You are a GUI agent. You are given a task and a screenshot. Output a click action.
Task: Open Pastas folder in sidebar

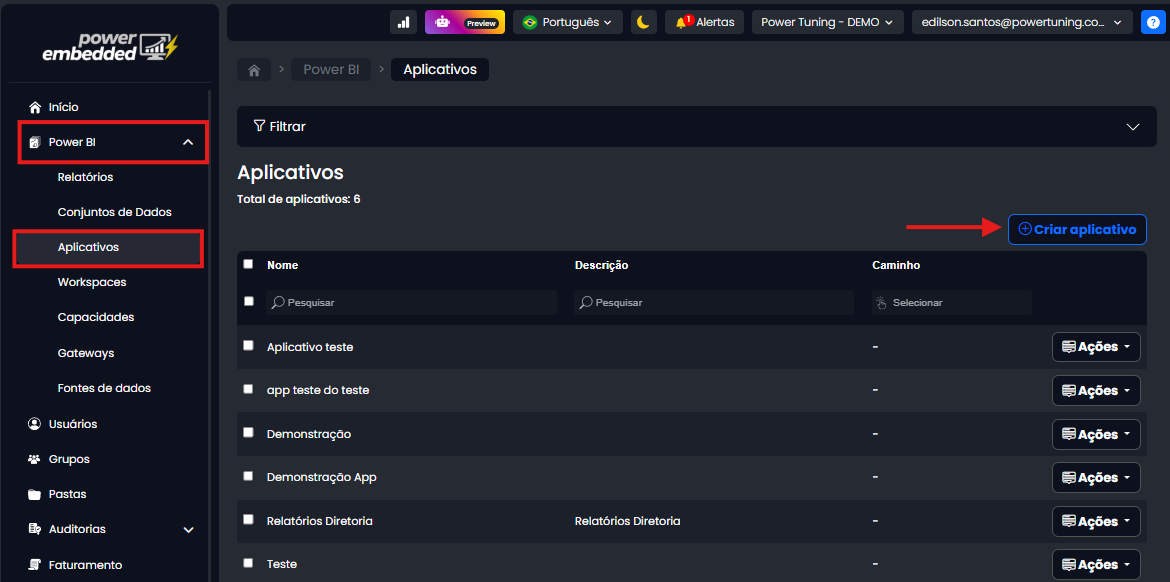(67, 494)
